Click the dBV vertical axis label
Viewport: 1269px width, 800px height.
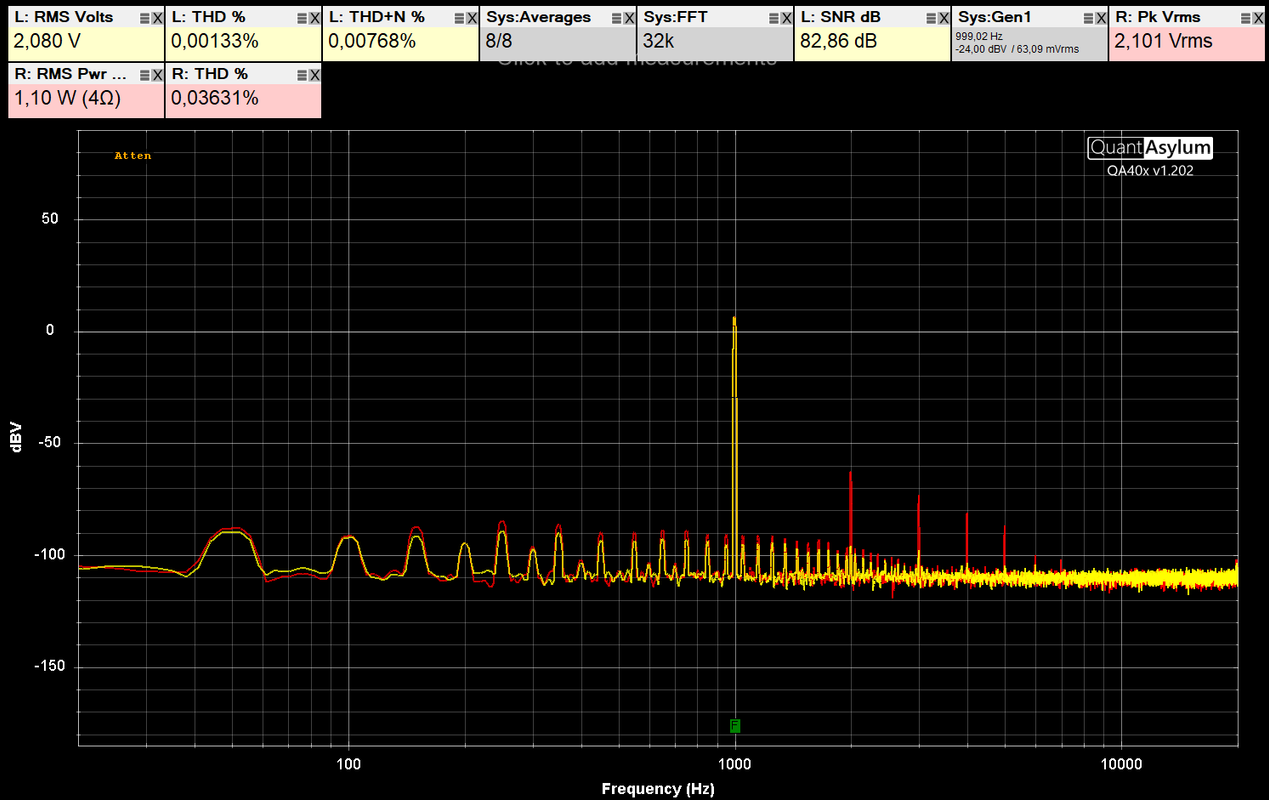pyautogui.click(x=17, y=438)
